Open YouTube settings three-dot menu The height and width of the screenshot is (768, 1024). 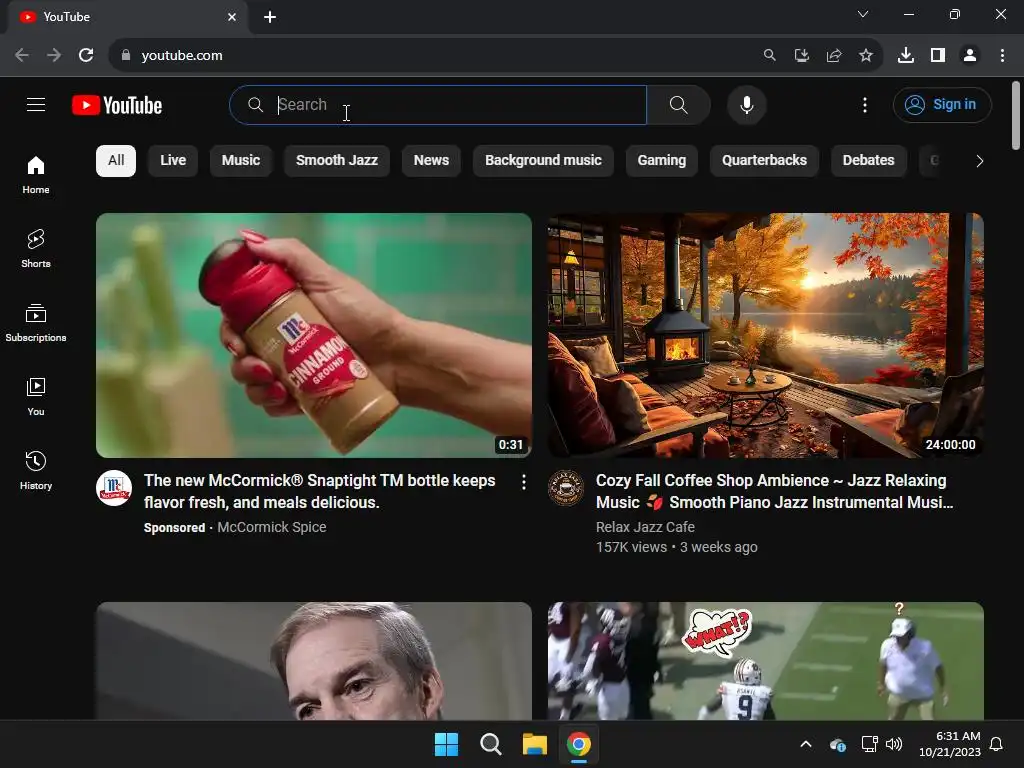[865, 104]
